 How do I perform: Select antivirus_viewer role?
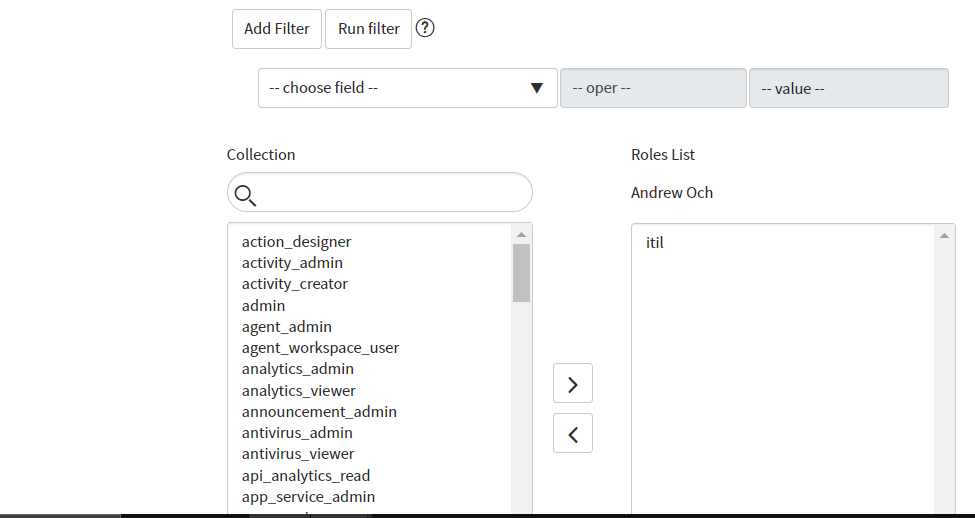tap(298, 455)
